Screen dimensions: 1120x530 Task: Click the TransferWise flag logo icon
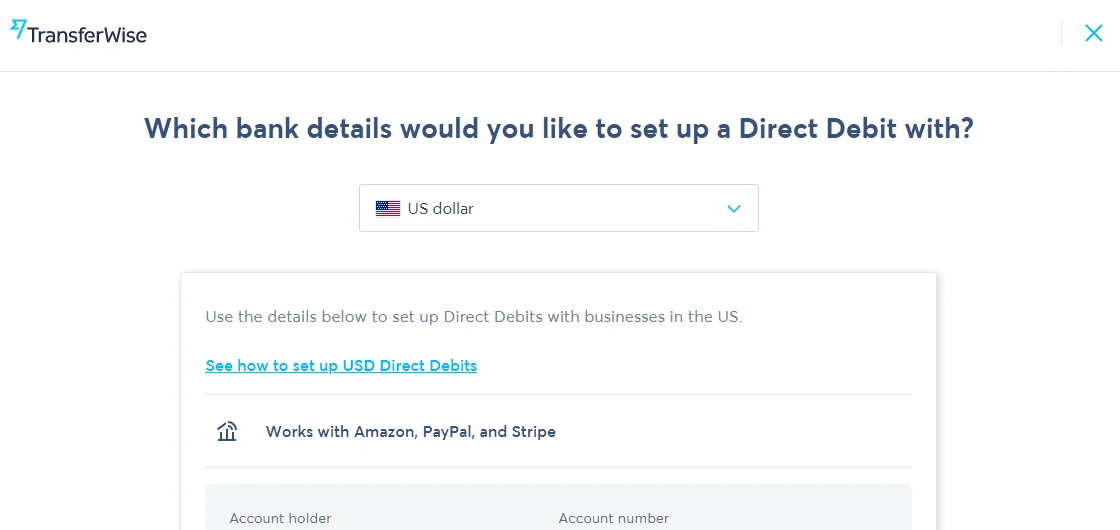[18, 29]
